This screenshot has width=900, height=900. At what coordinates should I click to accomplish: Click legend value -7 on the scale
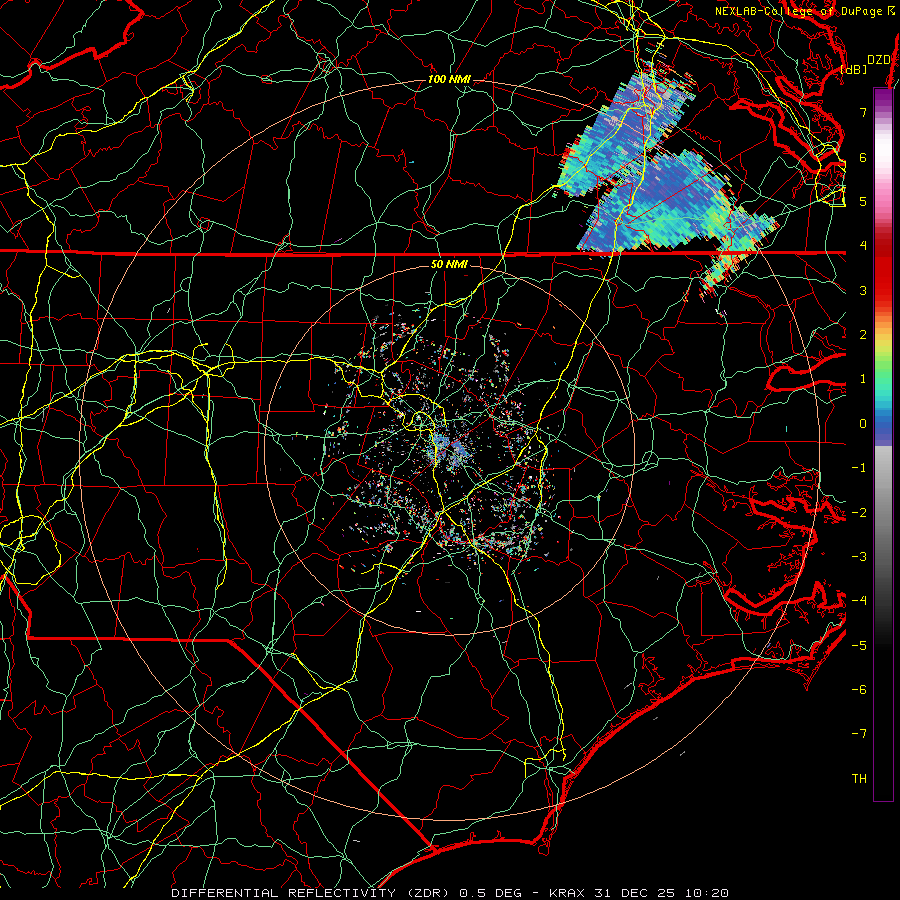[x=859, y=734]
